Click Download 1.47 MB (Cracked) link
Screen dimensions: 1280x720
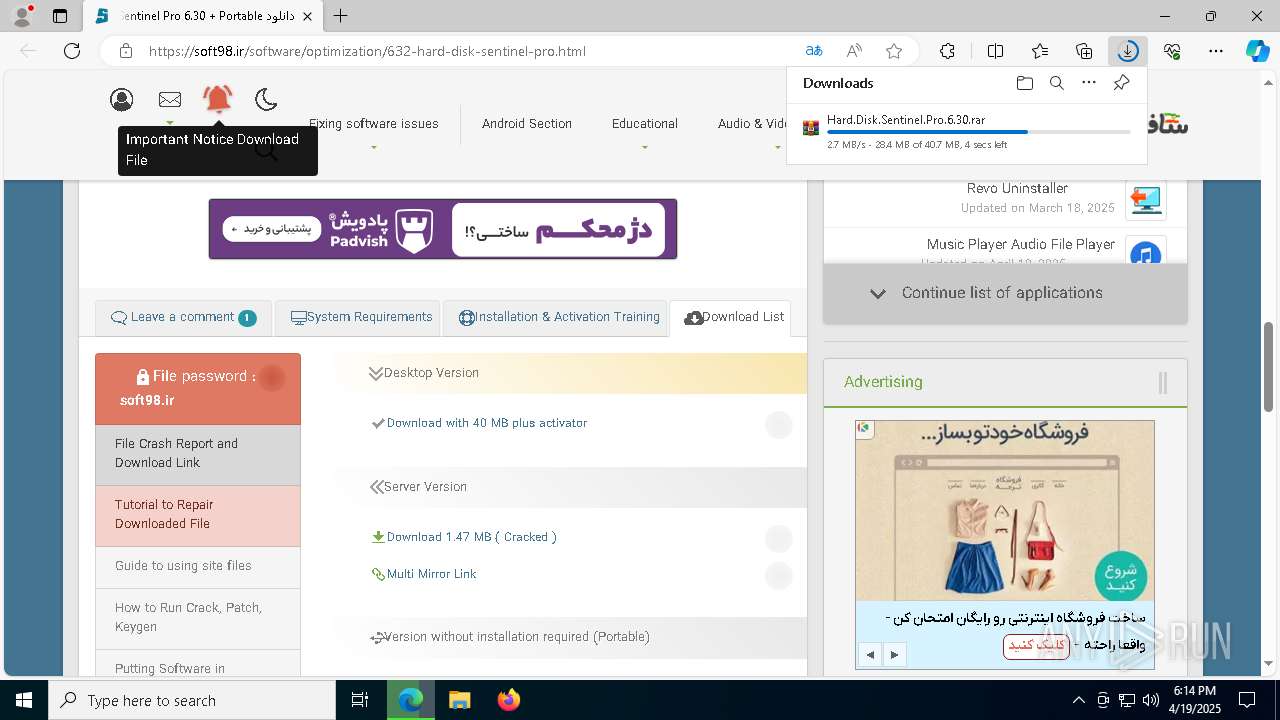(x=472, y=537)
